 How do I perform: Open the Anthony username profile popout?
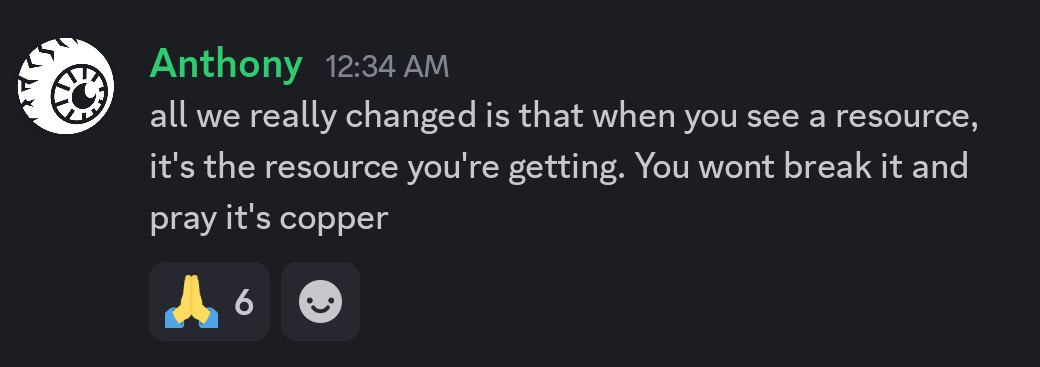point(226,66)
